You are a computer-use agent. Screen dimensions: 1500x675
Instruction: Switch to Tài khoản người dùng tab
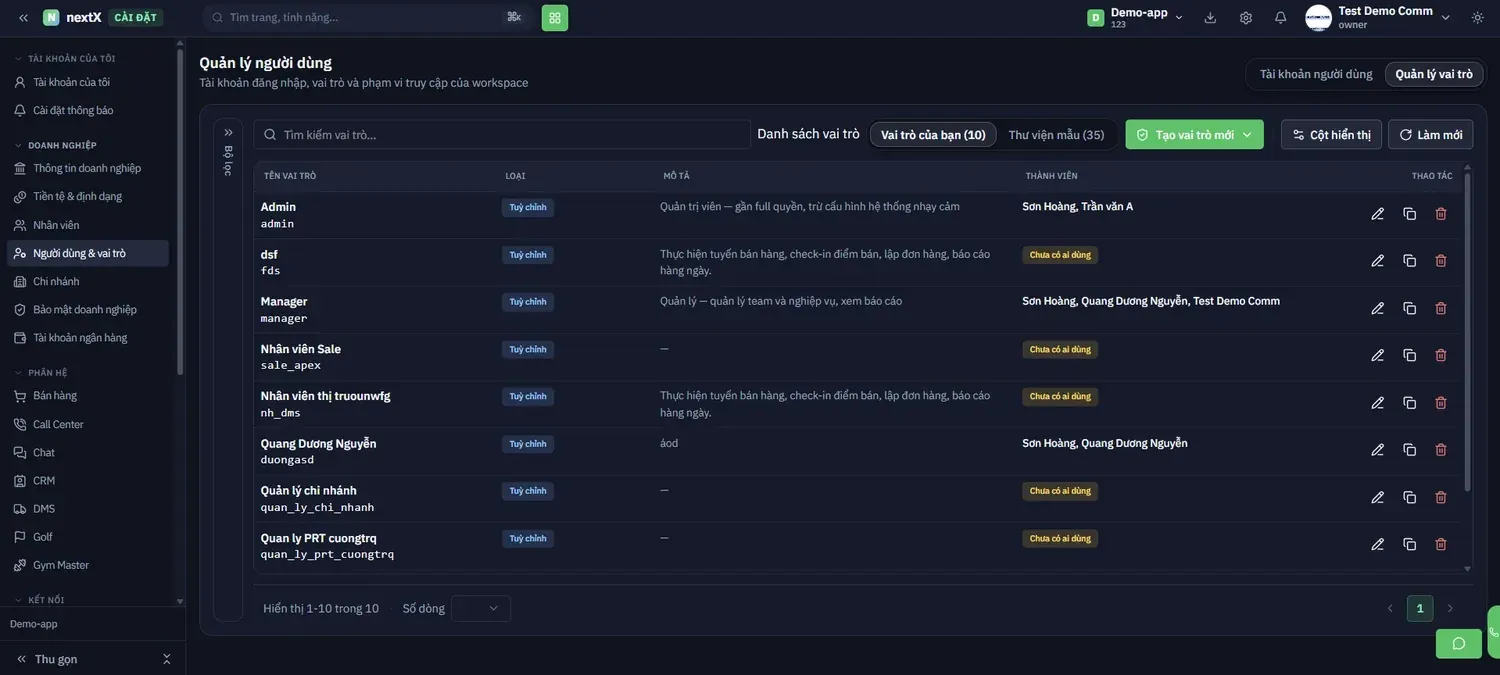(x=1316, y=74)
